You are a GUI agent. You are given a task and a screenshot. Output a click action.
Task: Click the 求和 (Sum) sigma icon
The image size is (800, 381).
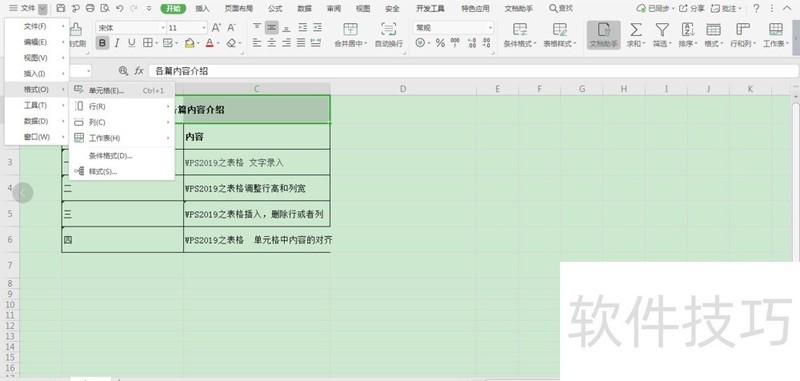point(636,30)
